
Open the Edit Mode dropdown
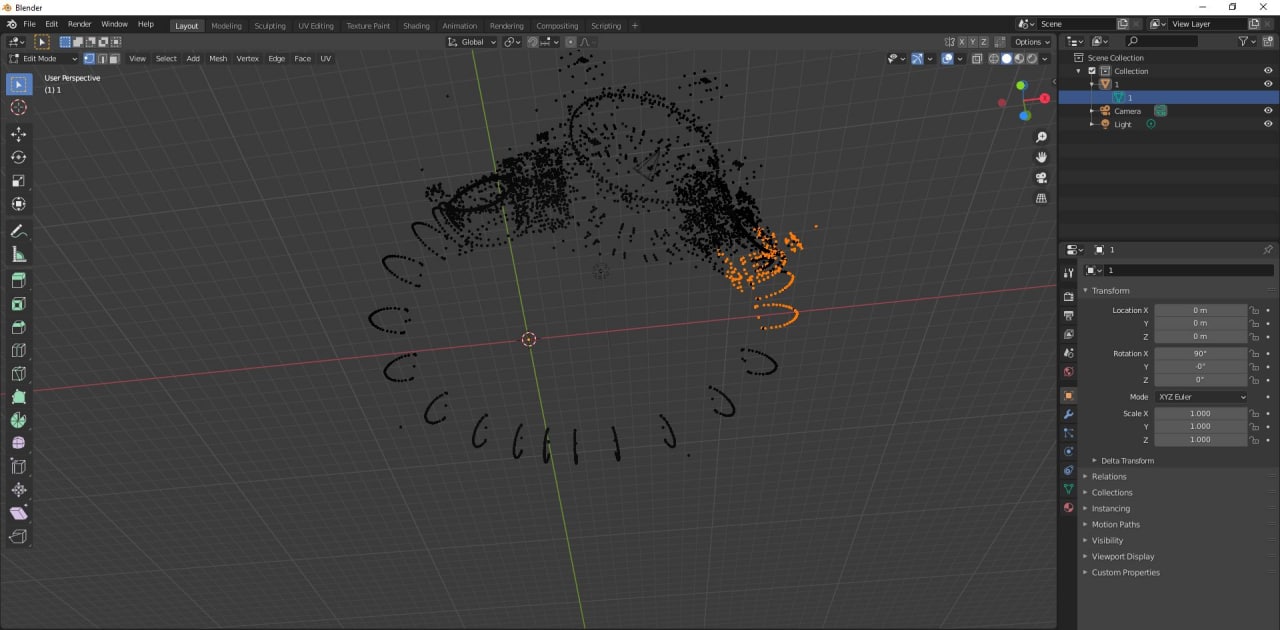click(43, 59)
